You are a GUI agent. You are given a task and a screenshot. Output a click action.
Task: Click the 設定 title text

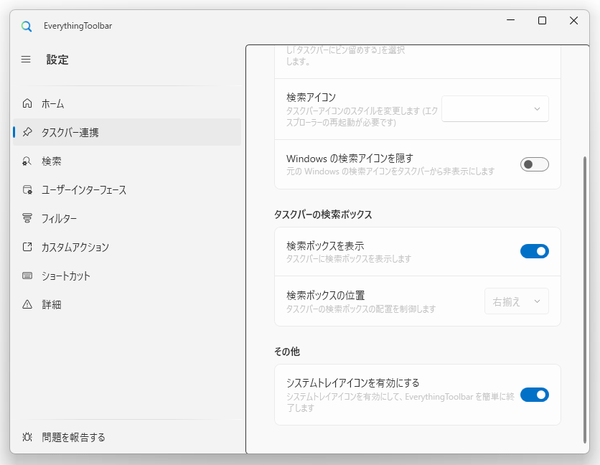click(x=57, y=59)
